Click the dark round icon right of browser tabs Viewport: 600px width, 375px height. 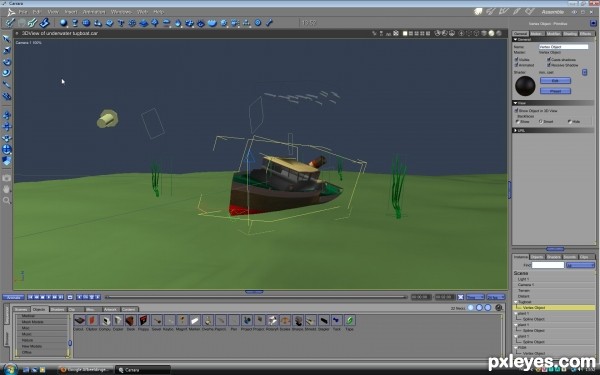(x=499, y=307)
